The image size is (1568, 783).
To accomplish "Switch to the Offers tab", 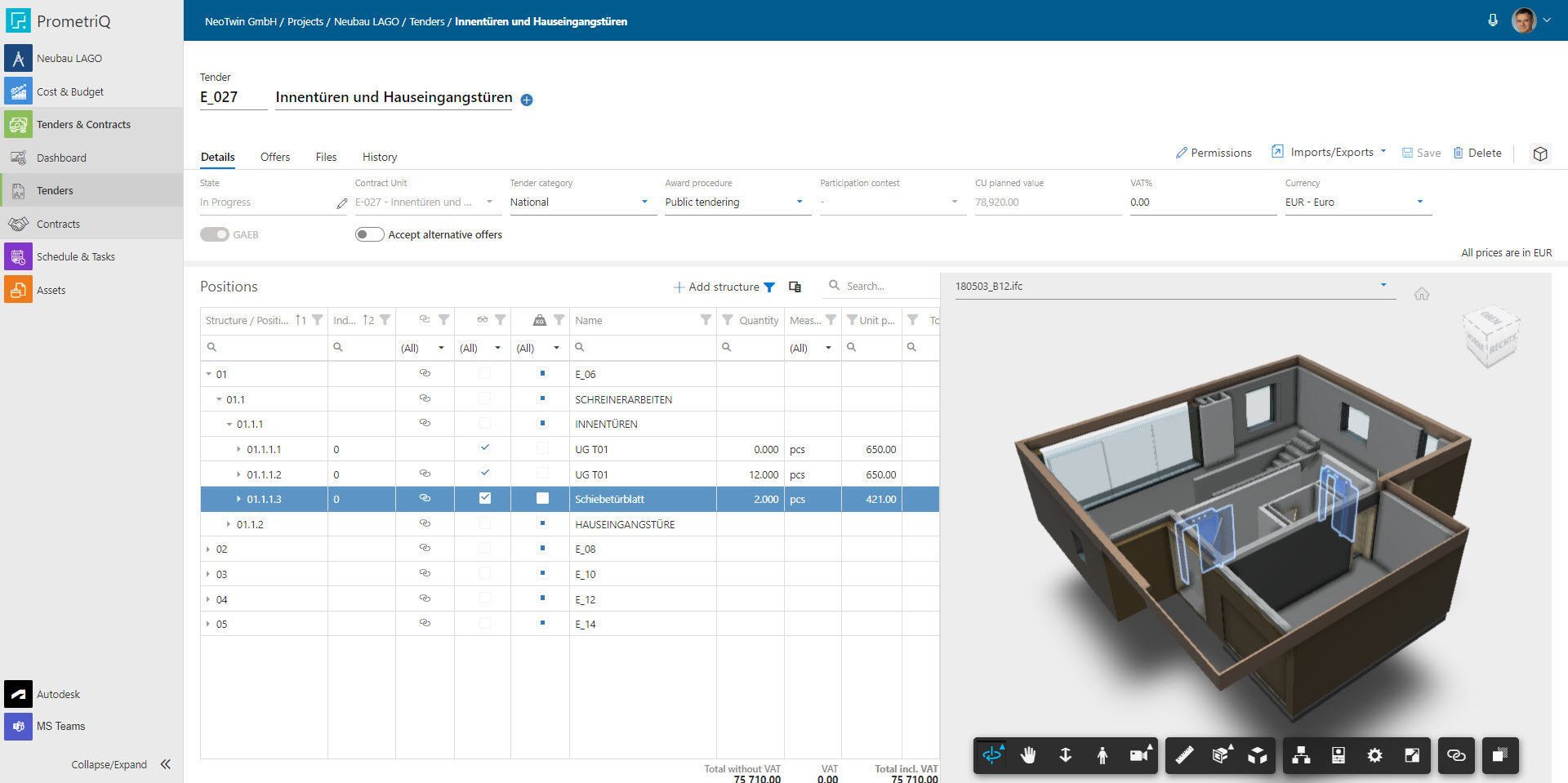I will tap(274, 157).
